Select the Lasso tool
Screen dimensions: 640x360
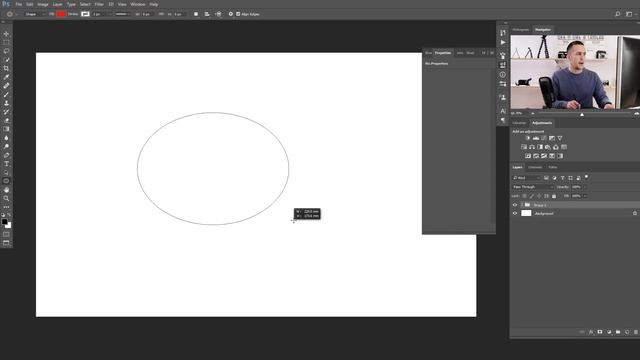tap(6, 51)
